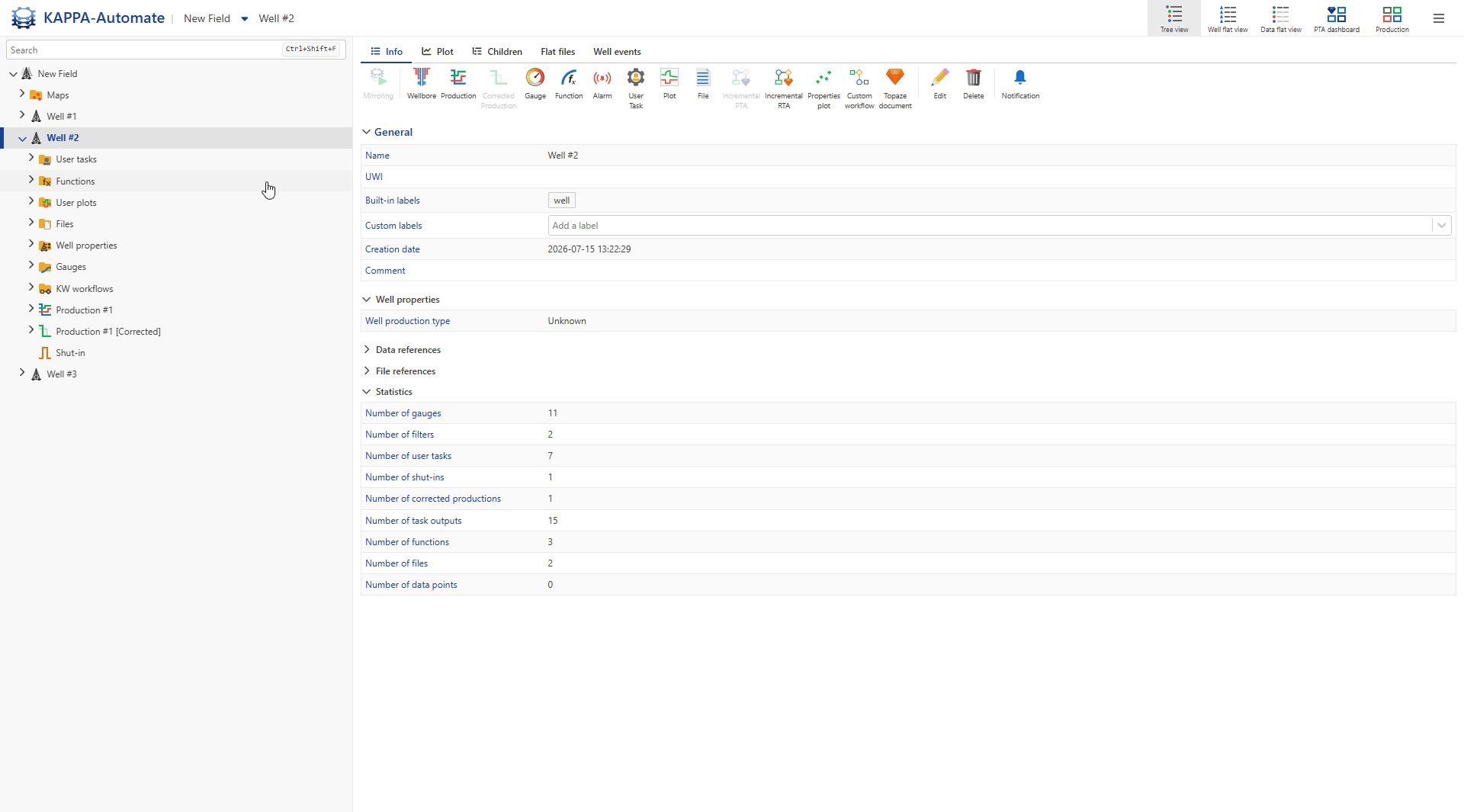Select the Shut-in tree node
Viewport: 1464px width, 812px height.
[70, 353]
